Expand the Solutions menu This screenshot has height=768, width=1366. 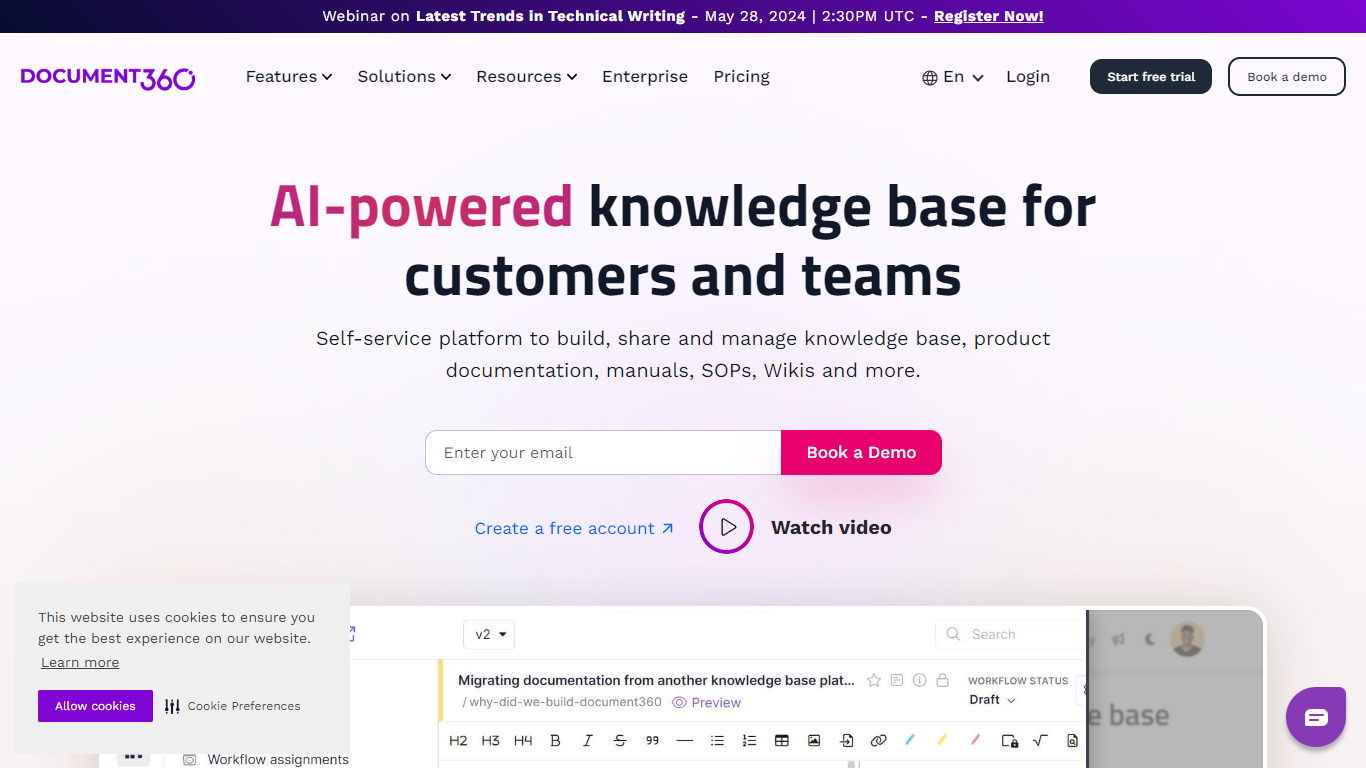[x=405, y=77]
